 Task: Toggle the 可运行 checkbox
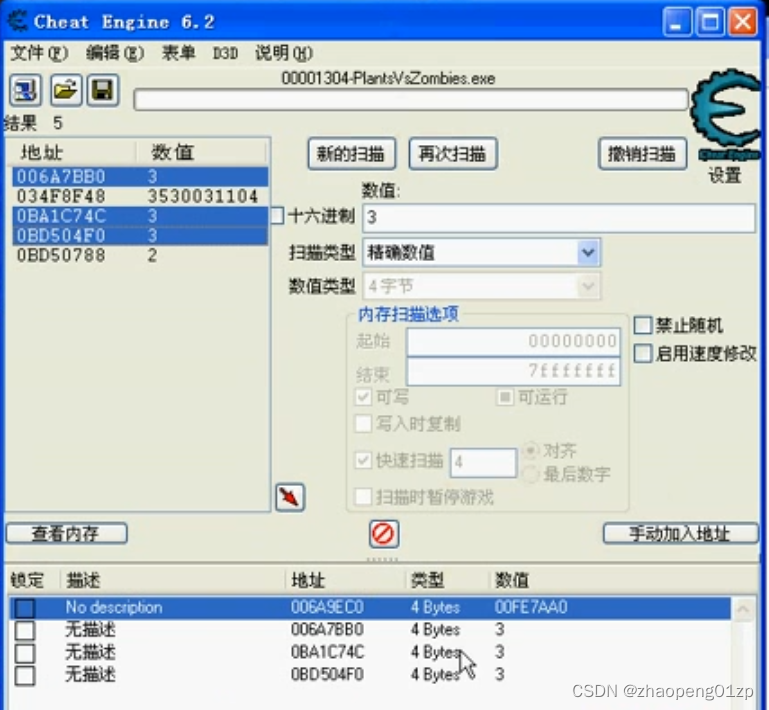pos(505,397)
